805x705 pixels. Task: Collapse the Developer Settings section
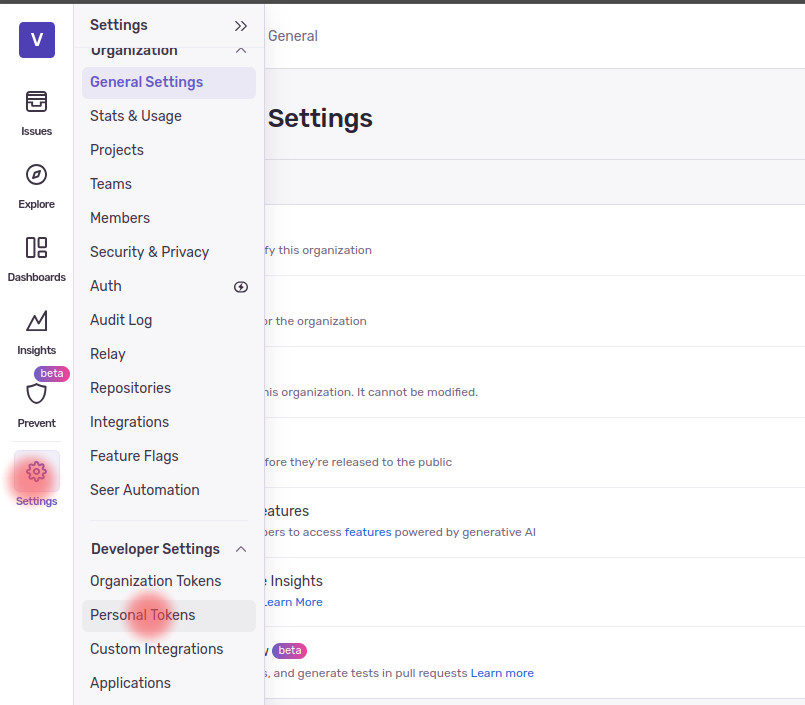click(x=240, y=549)
